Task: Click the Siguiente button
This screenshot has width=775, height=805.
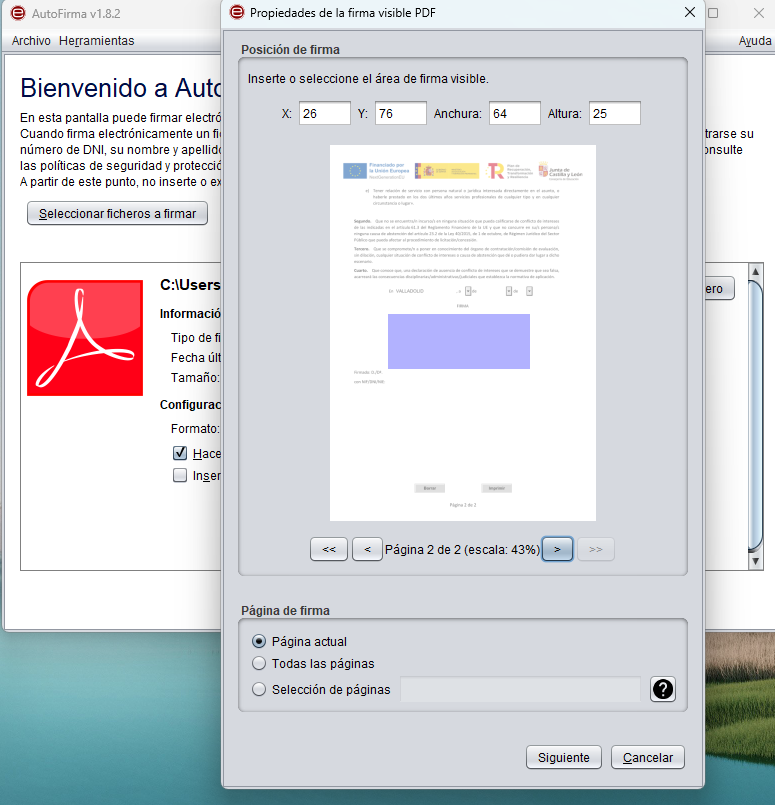Action: pyautogui.click(x=564, y=757)
